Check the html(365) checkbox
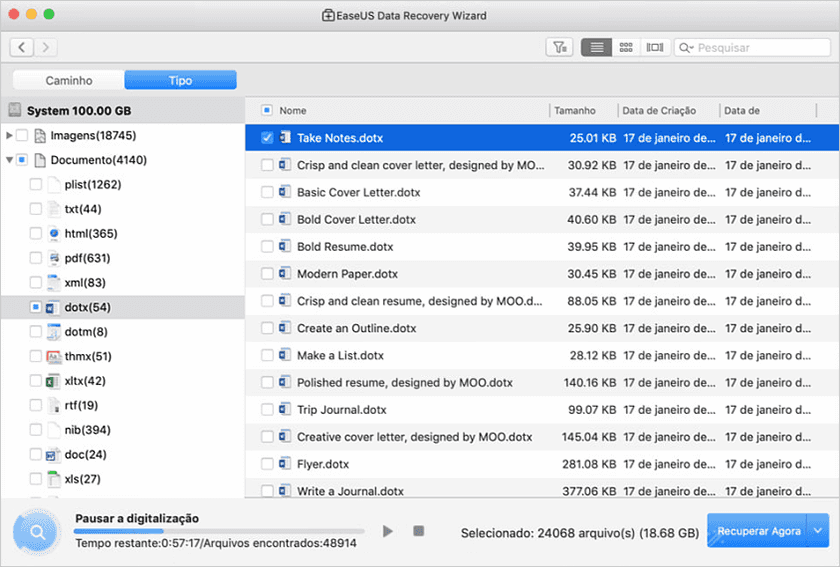The height and width of the screenshot is (567, 840). coord(35,234)
